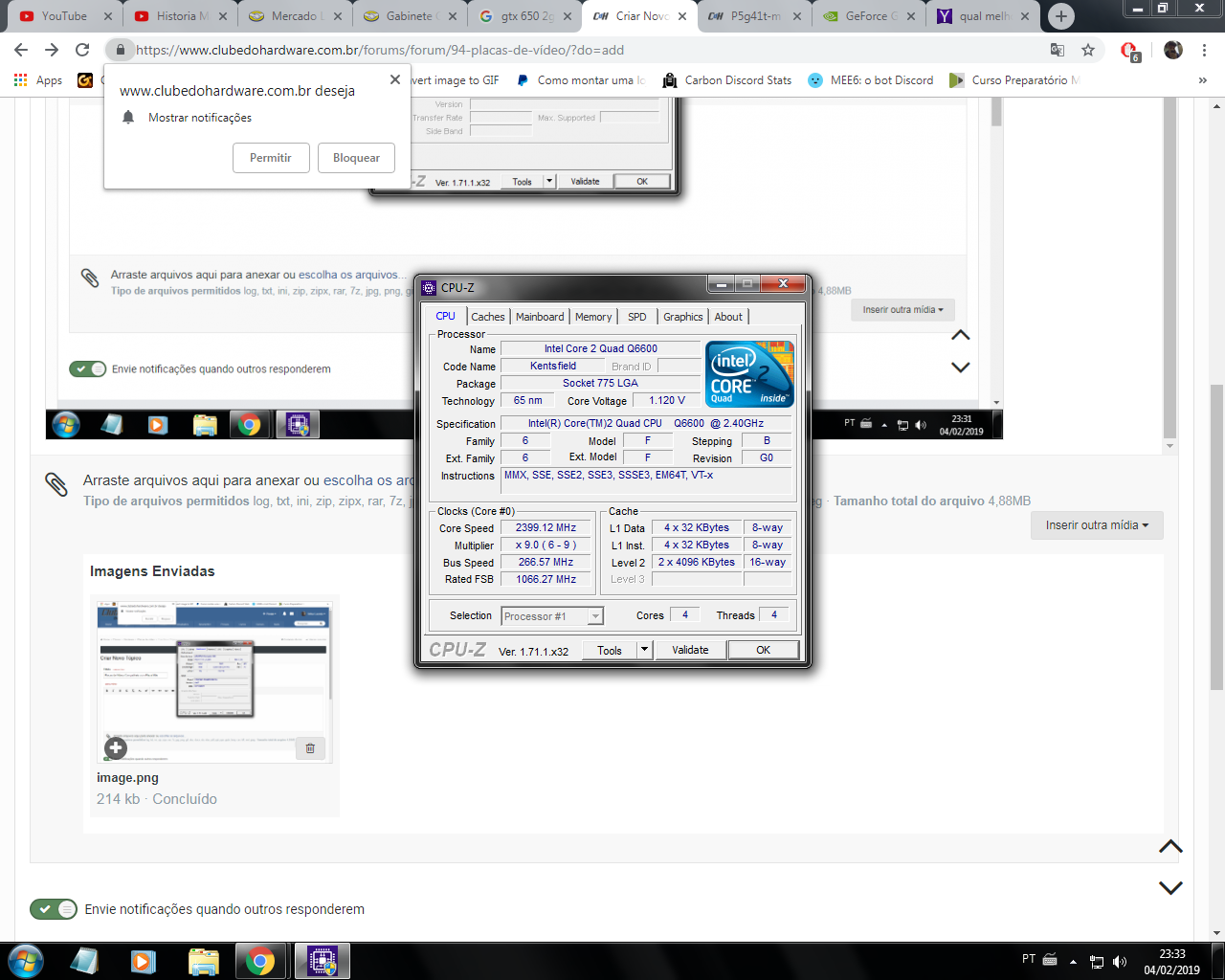The image size is (1225, 980).
Task: Open the media player icon in the taskbar
Action: 144,960
